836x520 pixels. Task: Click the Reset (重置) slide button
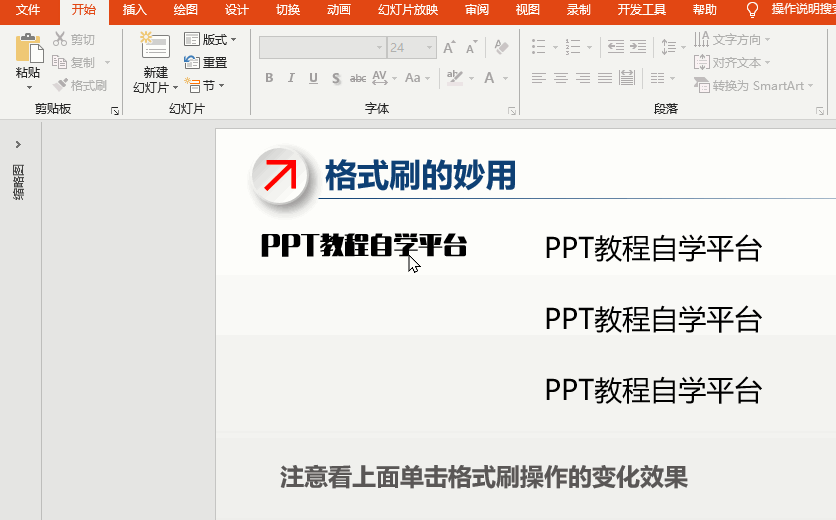pos(206,62)
